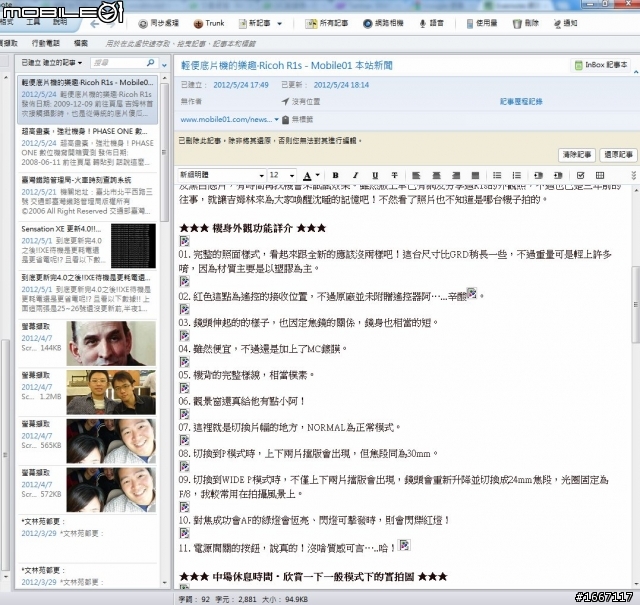640x605 pixels.
Task: Click the 清除記事 button
Action: [x=577, y=155]
